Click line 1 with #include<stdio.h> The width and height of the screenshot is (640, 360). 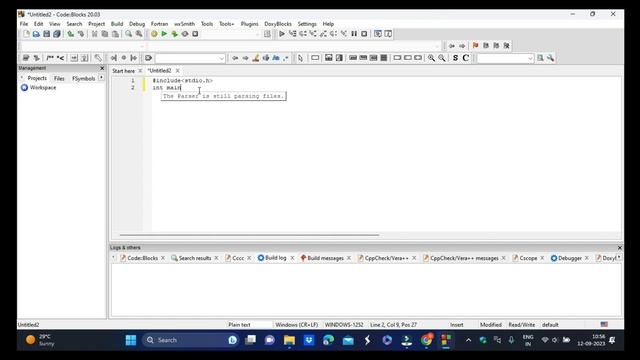pyautogui.click(x=182, y=81)
